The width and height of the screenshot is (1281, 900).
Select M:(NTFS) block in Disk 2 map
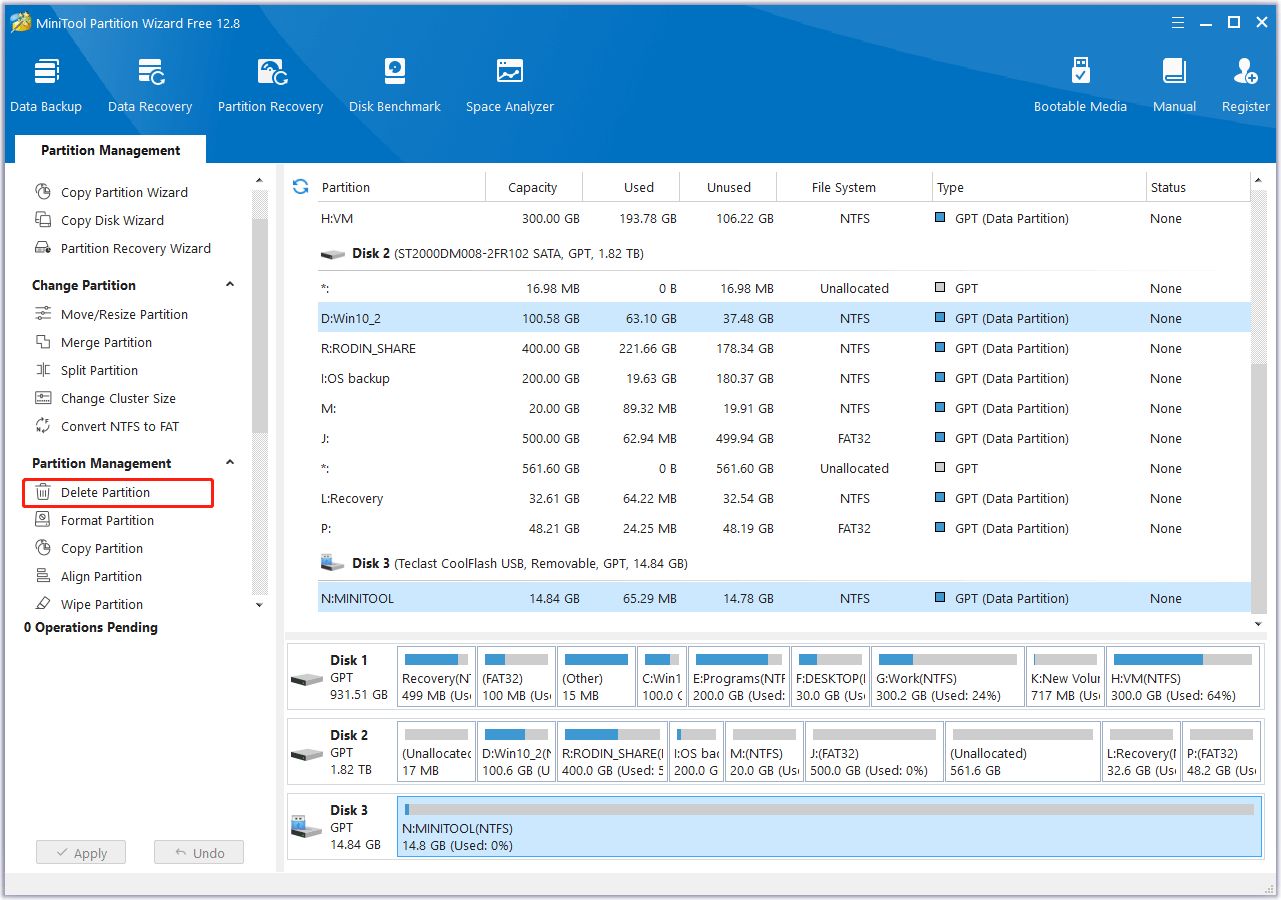(764, 752)
